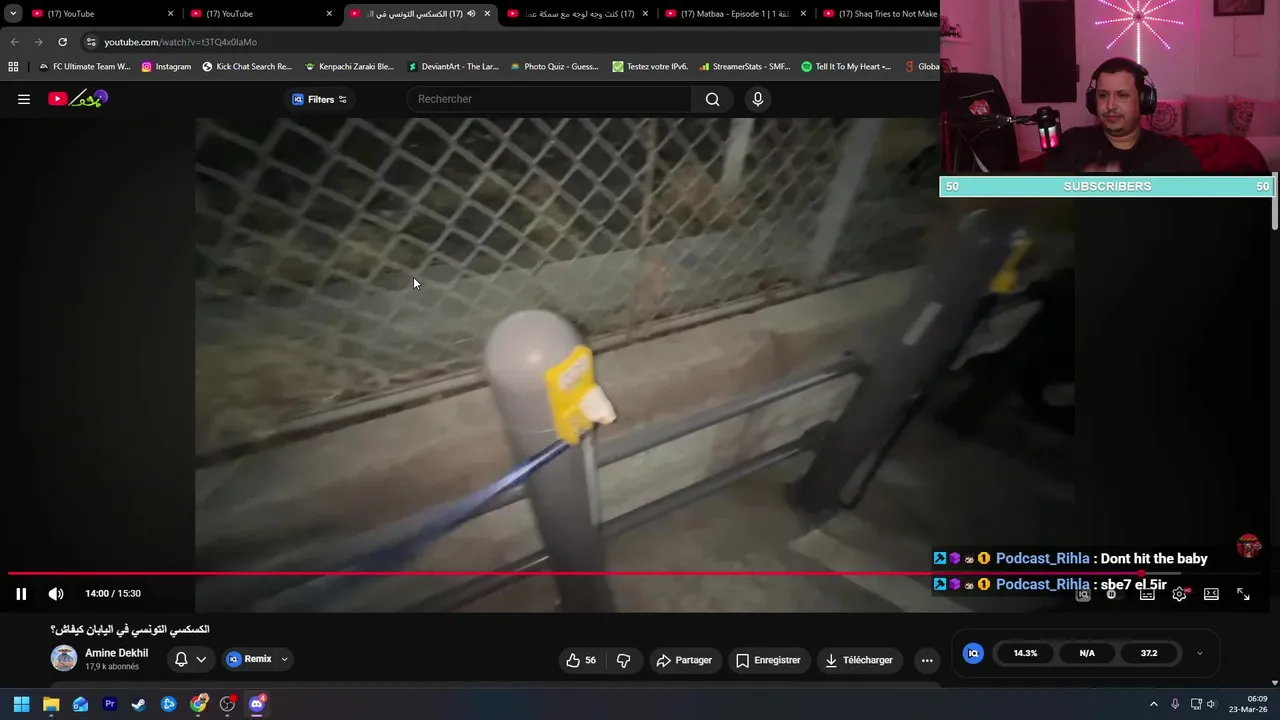Image resolution: width=1280 pixels, height=720 pixels.
Task: Reload the page
Action: click(62, 42)
